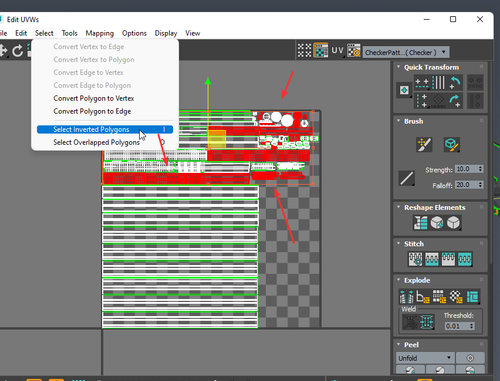
Task: Collapse the Stitch rollout
Action: point(399,243)
